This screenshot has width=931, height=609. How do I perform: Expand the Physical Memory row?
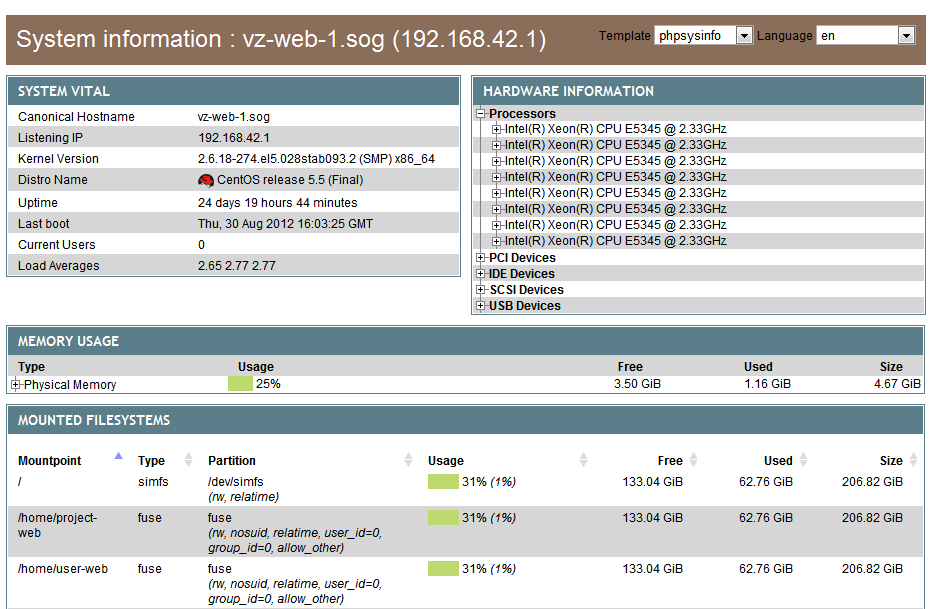point(16,385)
